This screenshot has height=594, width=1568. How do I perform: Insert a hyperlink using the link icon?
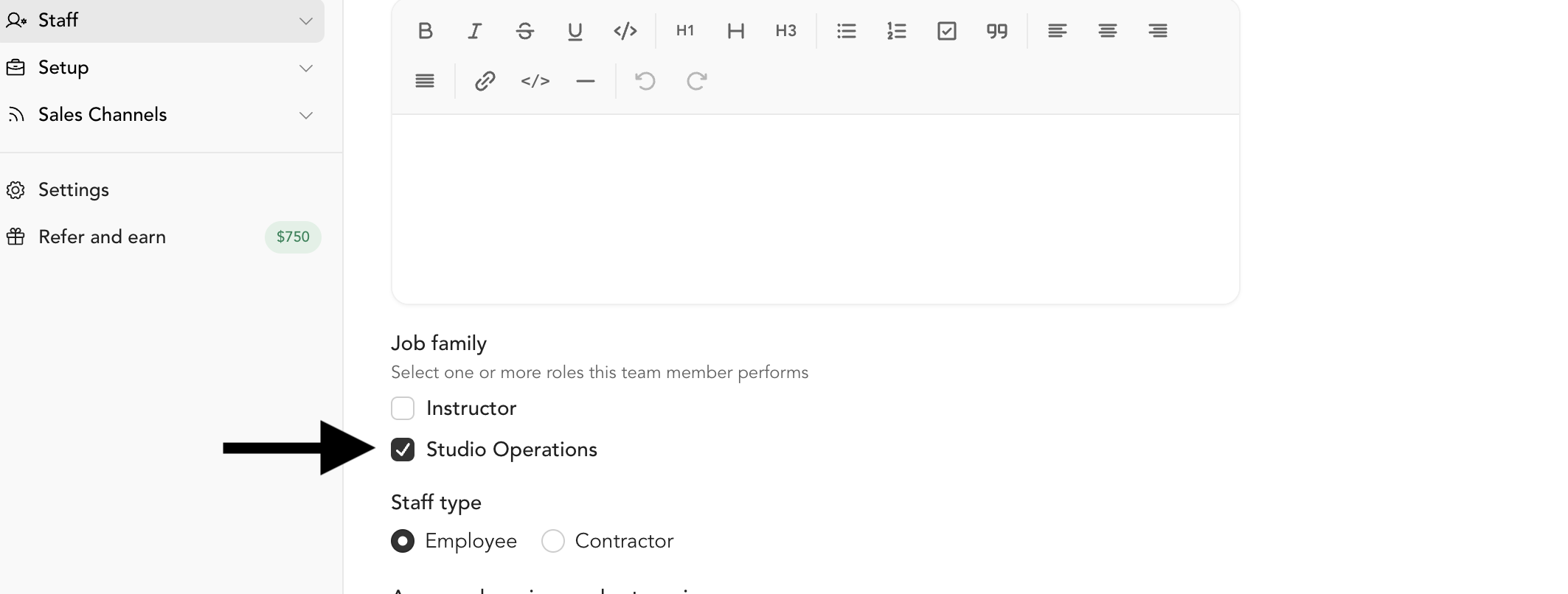(485, 80)
